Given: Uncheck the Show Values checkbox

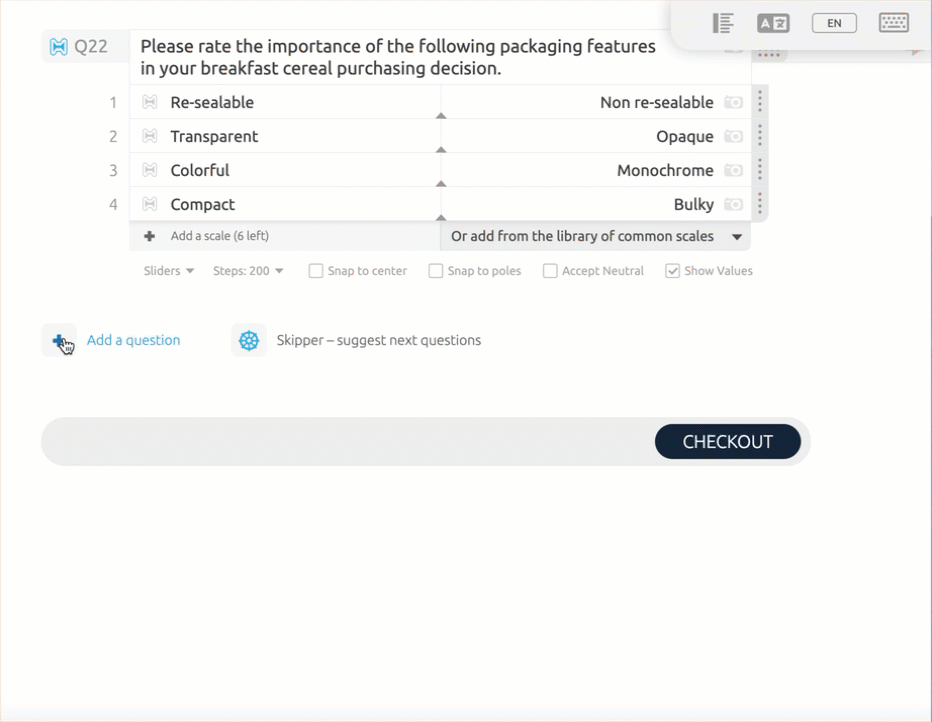Looking at the screenshot, I should pyautogui.click(x=673, y=271).
